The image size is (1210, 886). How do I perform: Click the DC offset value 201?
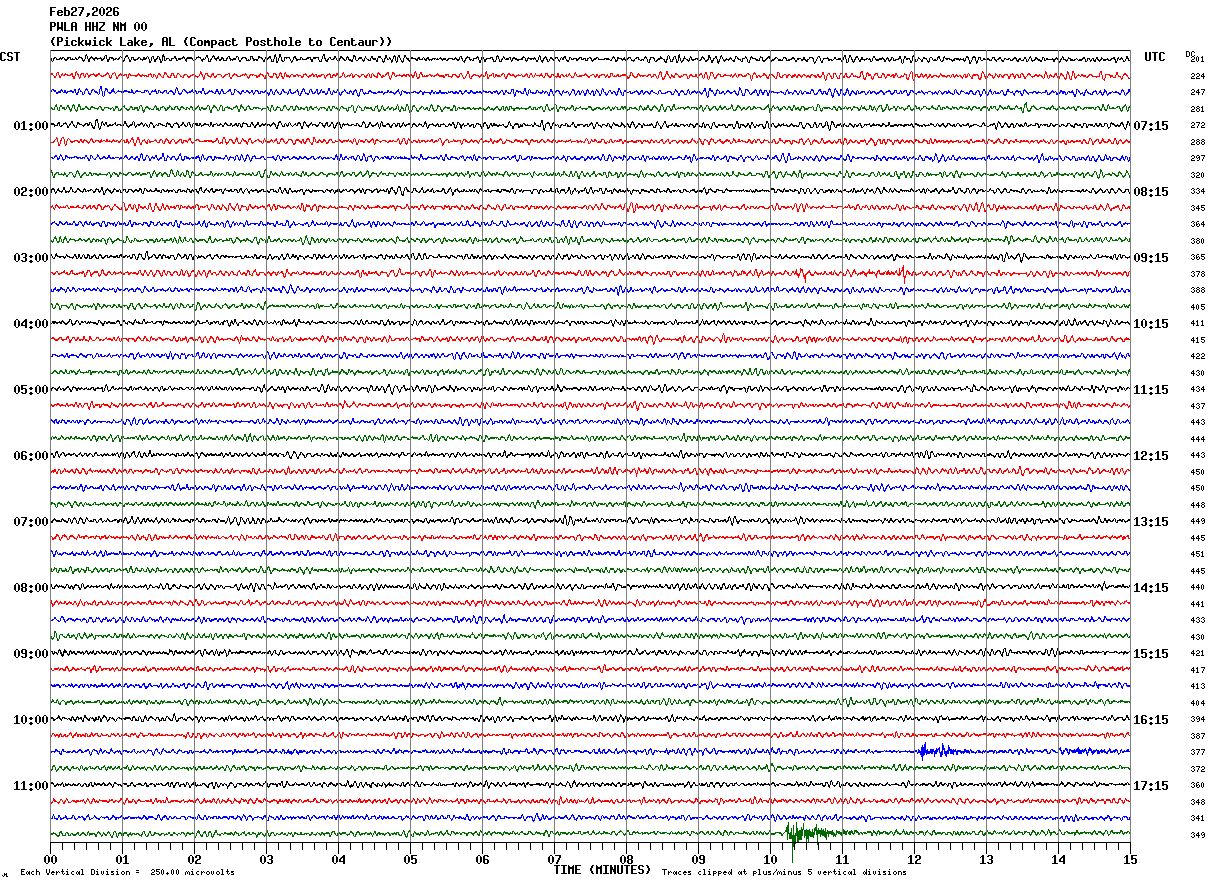1197,60
